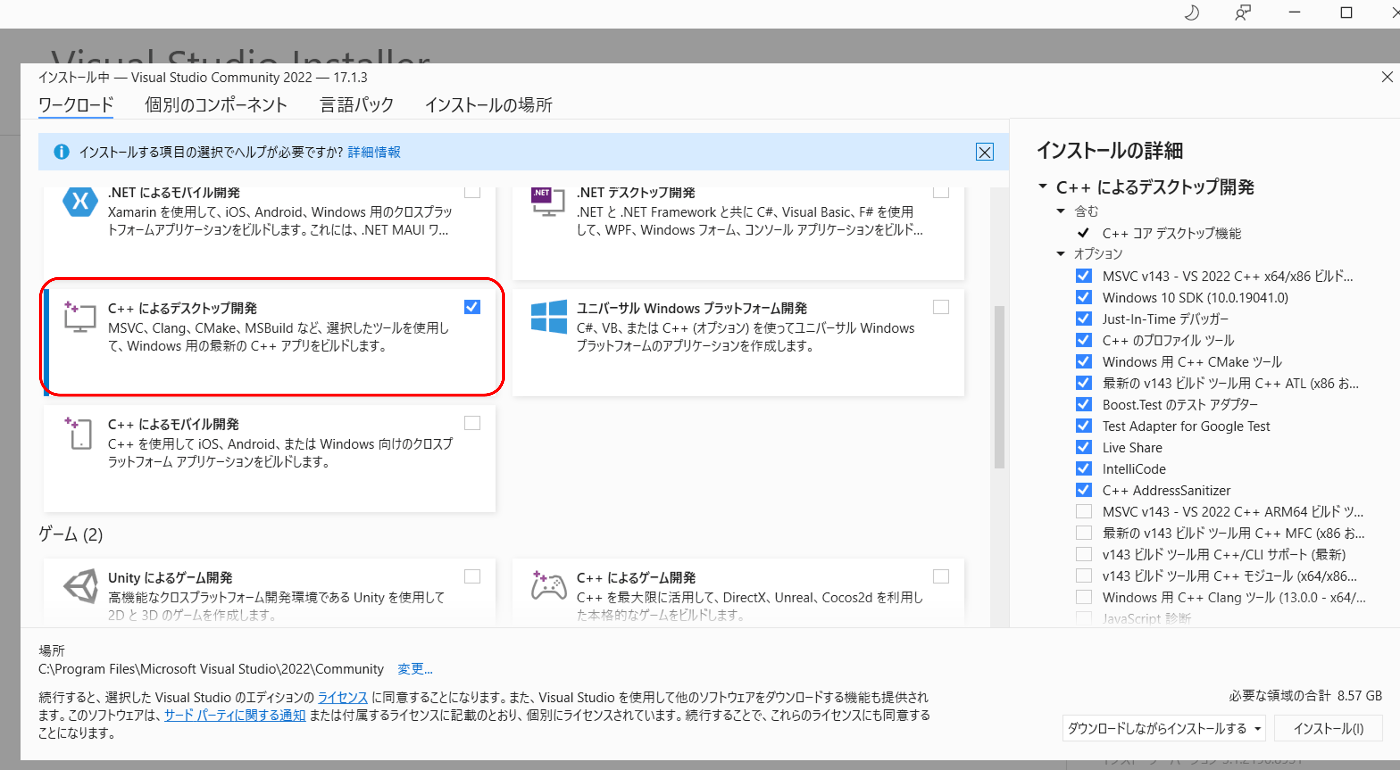Click the C++ game development controller icon
Viewport: 1400px width, 770px height.
point(547,587)
